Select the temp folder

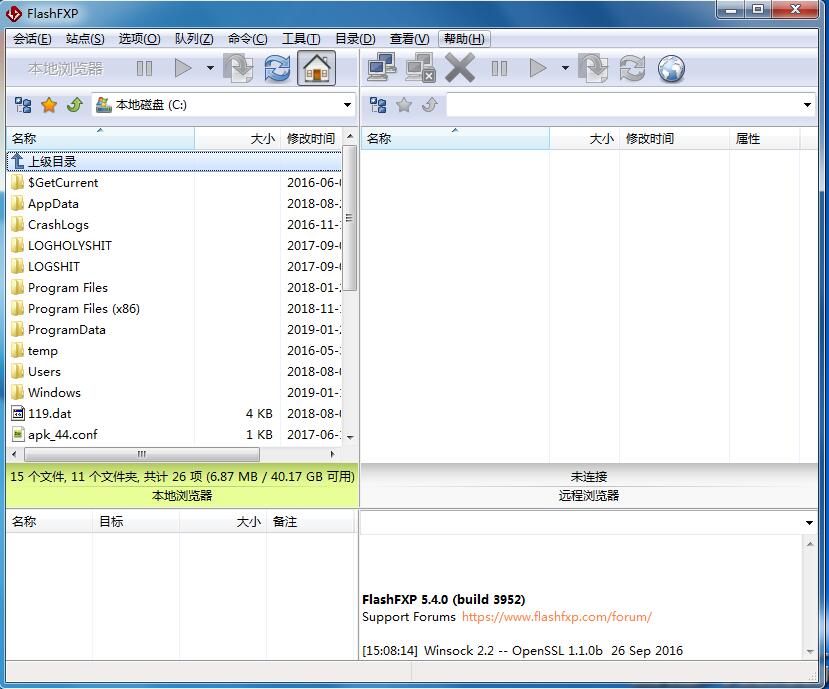tap(42, 351)
